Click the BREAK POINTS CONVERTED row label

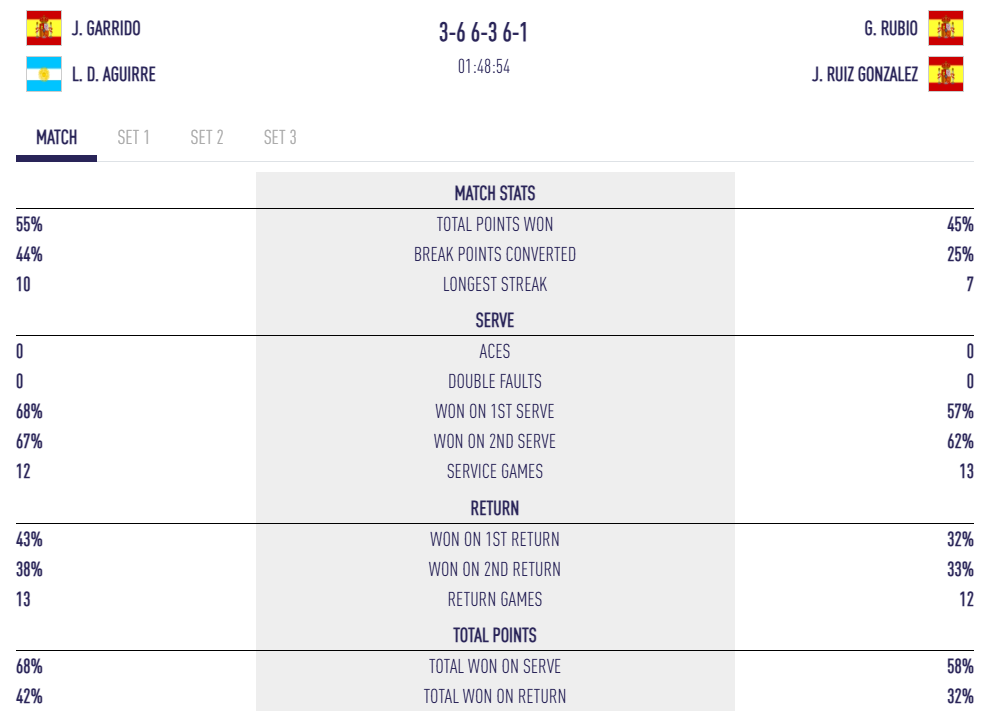495,255
